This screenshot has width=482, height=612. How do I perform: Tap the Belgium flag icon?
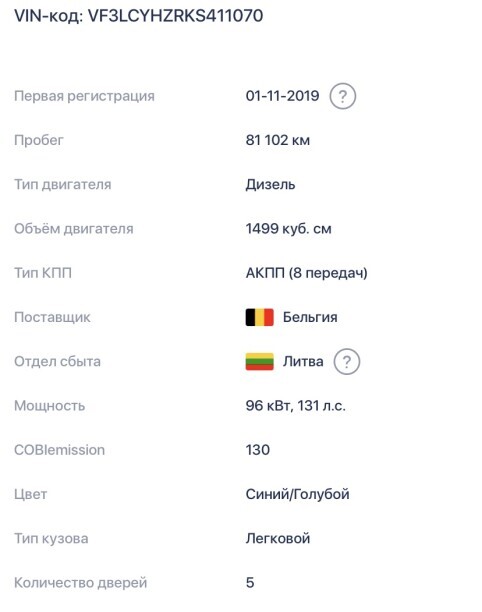coord(260,317)
